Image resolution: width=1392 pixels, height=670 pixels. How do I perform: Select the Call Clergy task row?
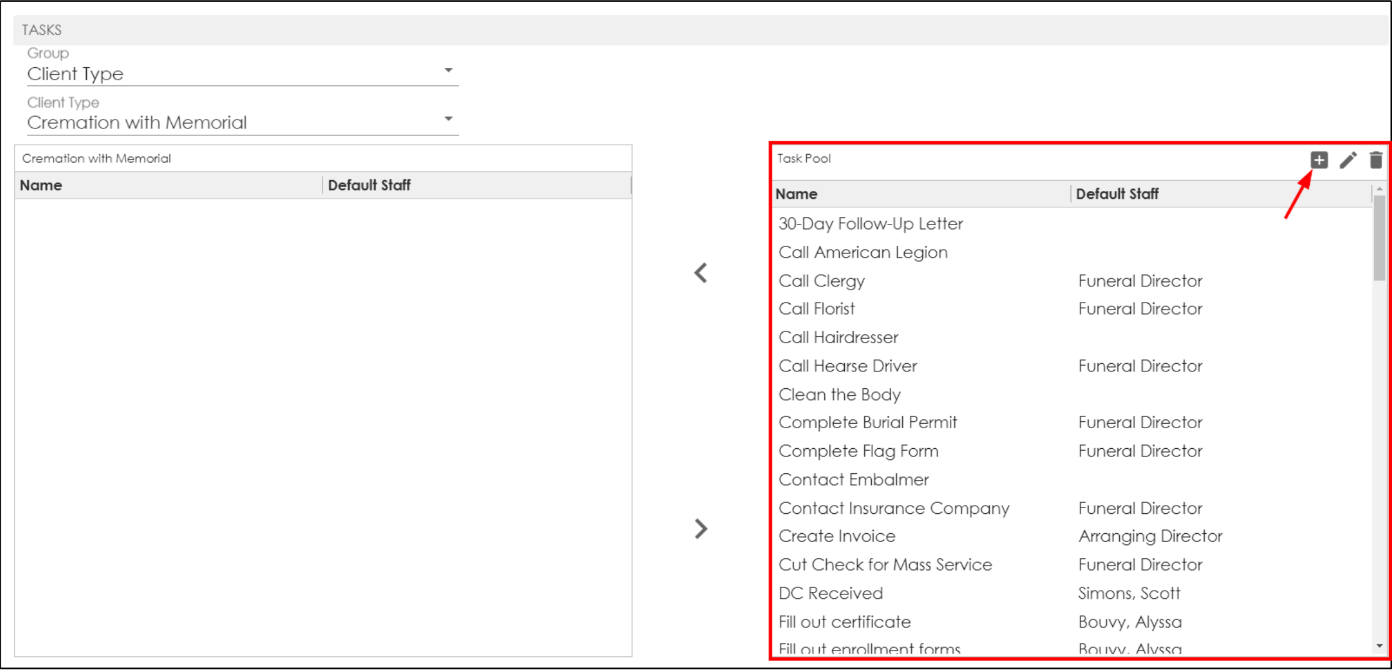822,281
